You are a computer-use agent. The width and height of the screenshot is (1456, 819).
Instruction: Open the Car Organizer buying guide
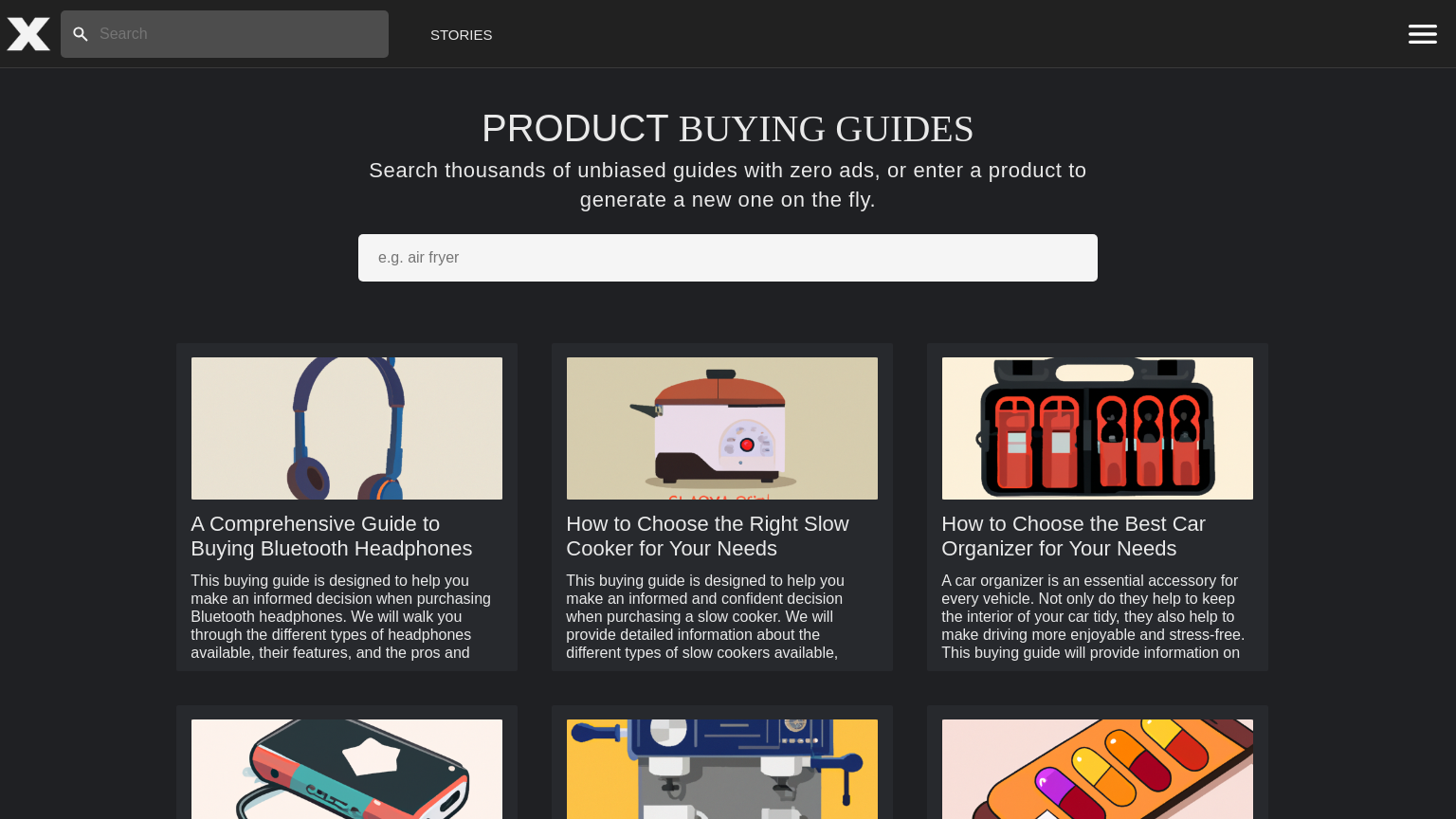tap(1073, 536)
